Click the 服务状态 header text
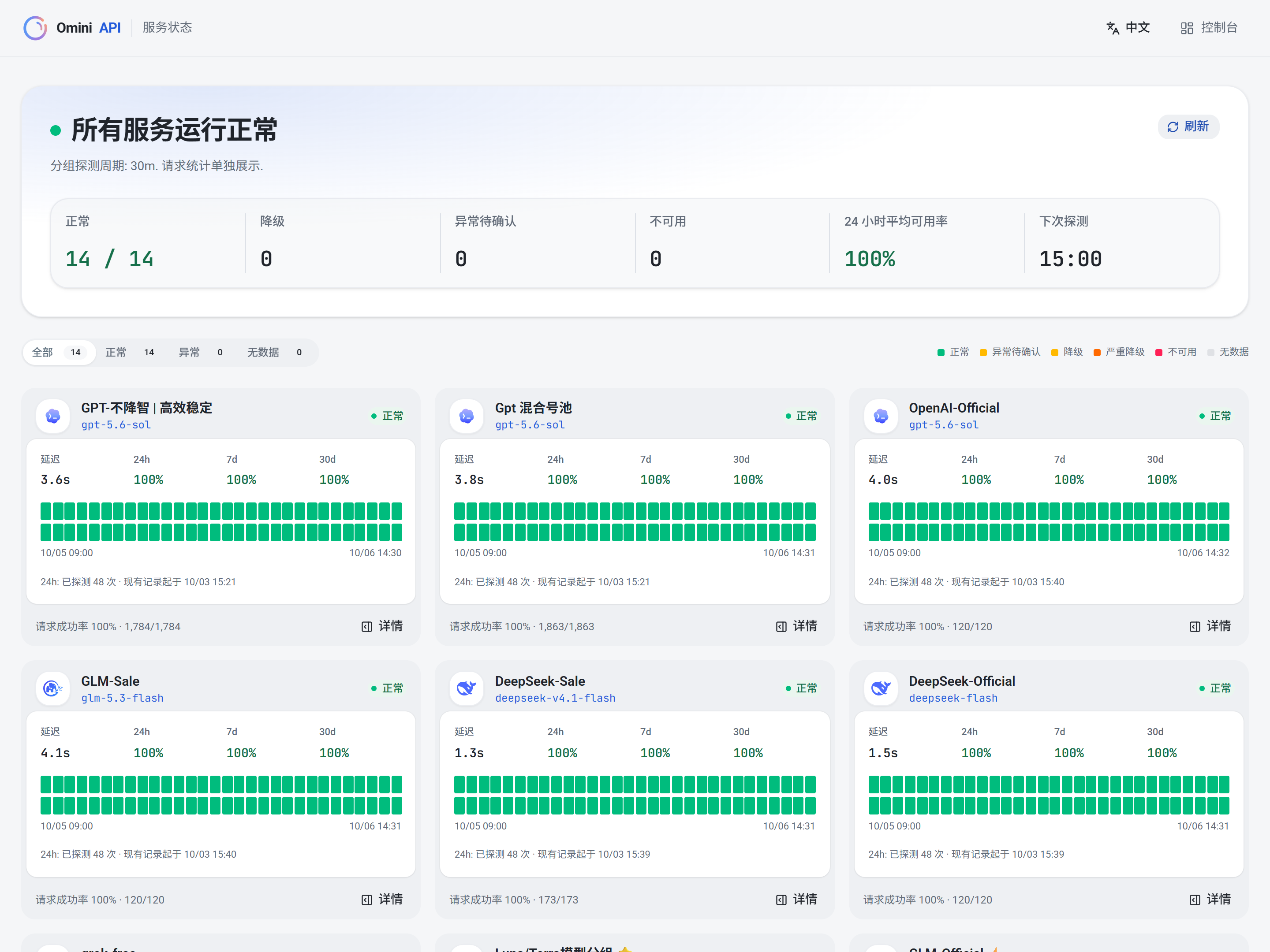Viewport: 1270px width, 952px height. click(167, 27)
